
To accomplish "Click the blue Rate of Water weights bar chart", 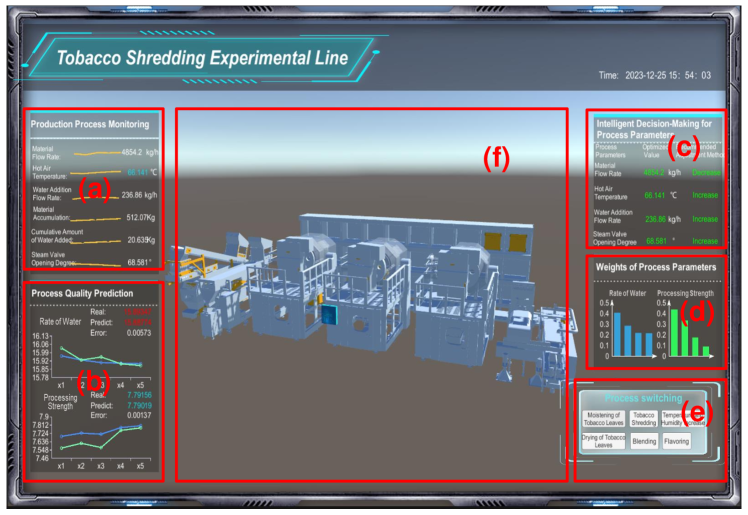I will click(x=626, y=335).
